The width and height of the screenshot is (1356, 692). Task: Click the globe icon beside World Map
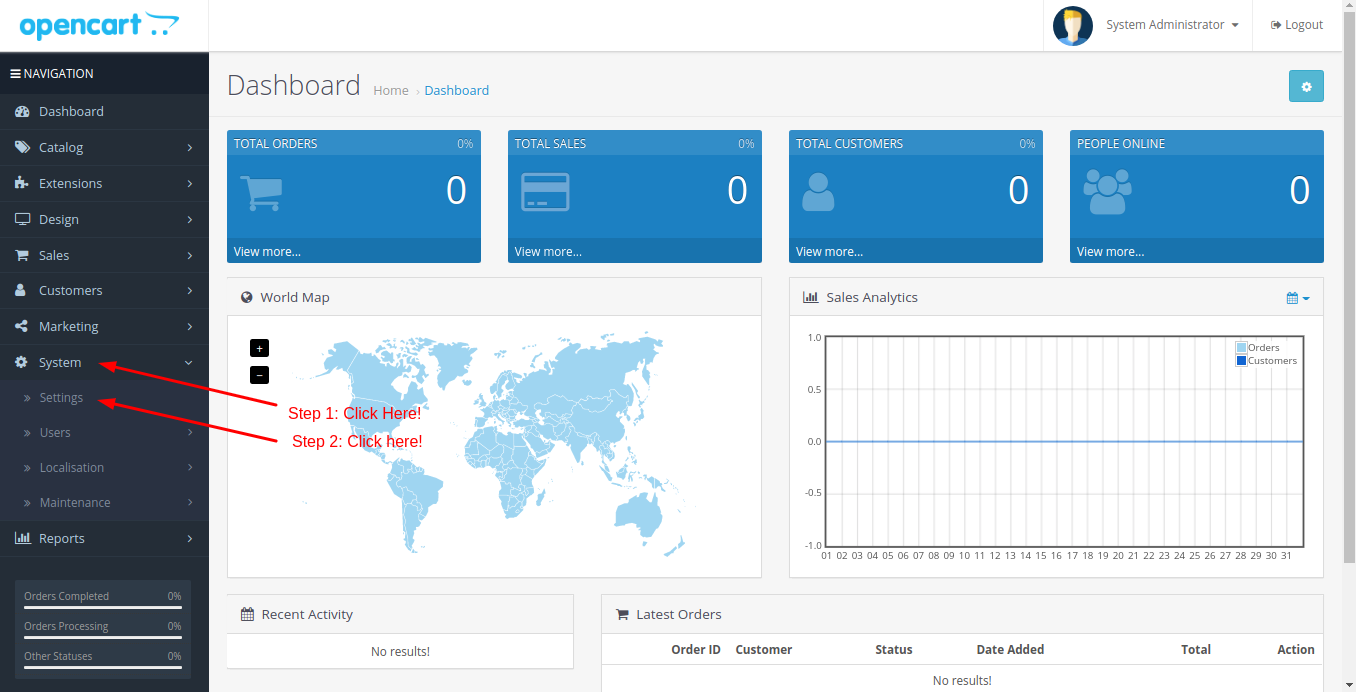247,297
